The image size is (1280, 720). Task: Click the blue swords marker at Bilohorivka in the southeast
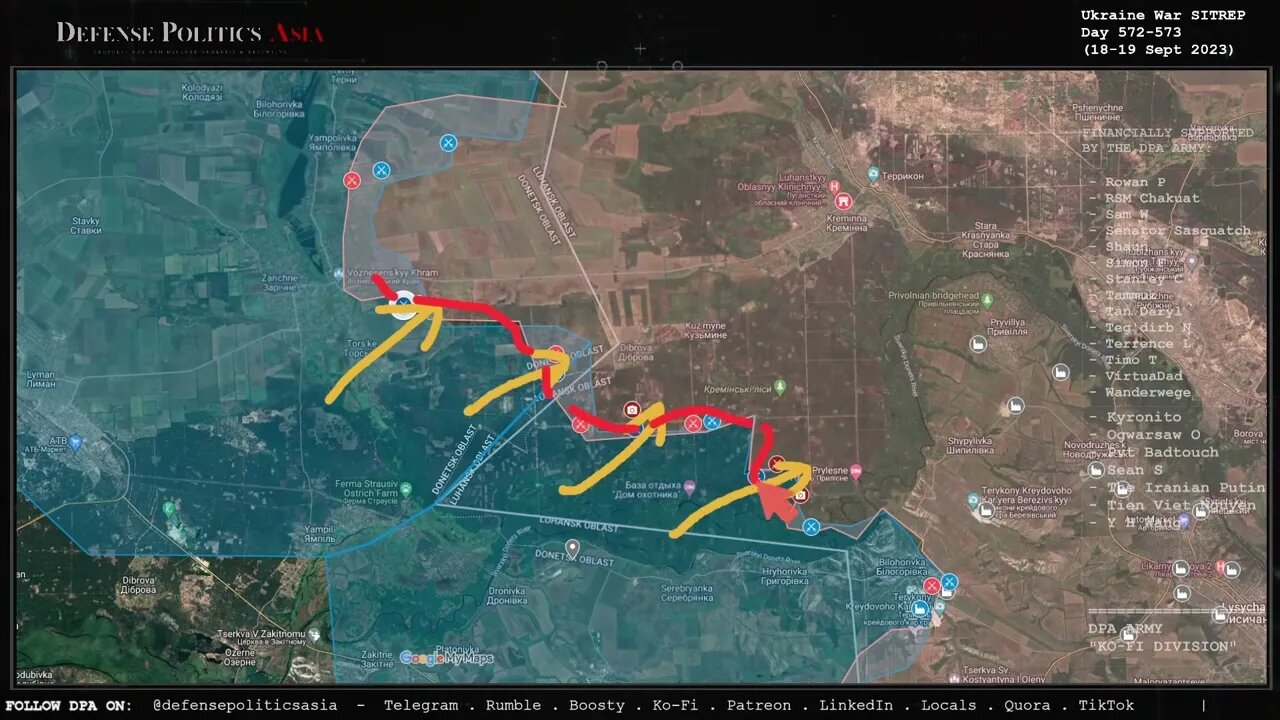(x=949, y=581)
